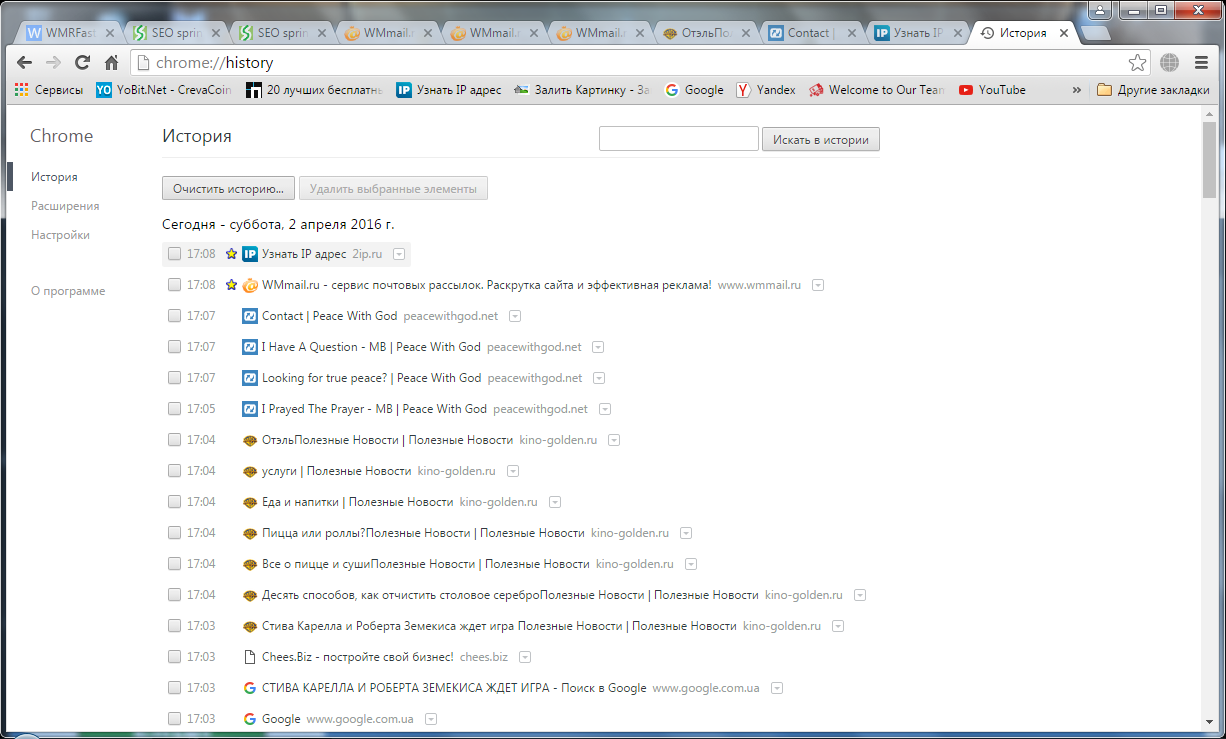The width and height of the screenshot is (1226, 739).
Task: Open dropdown for I Have A Question entry
Action: coord(598,348)
